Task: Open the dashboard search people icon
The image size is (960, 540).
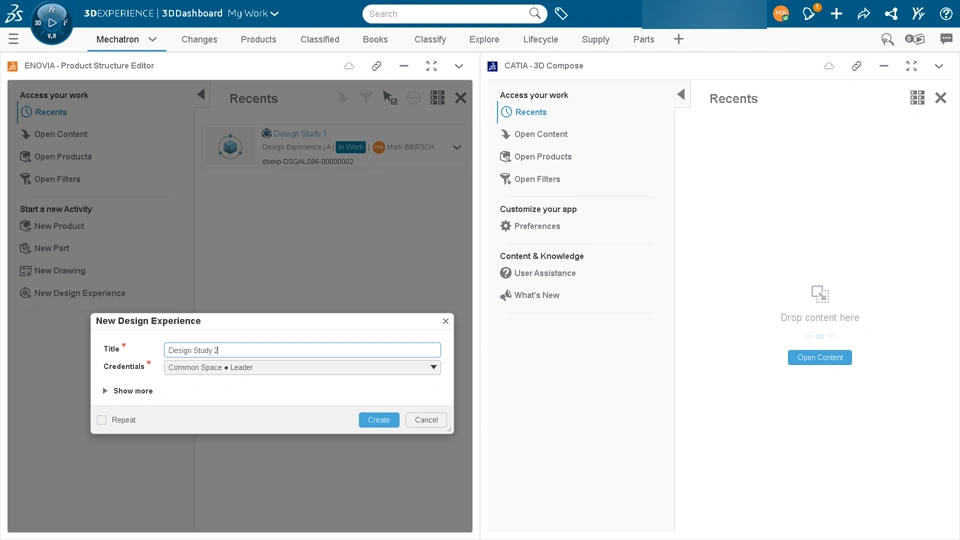Action: pyautogui.click(x=887, y=39)
